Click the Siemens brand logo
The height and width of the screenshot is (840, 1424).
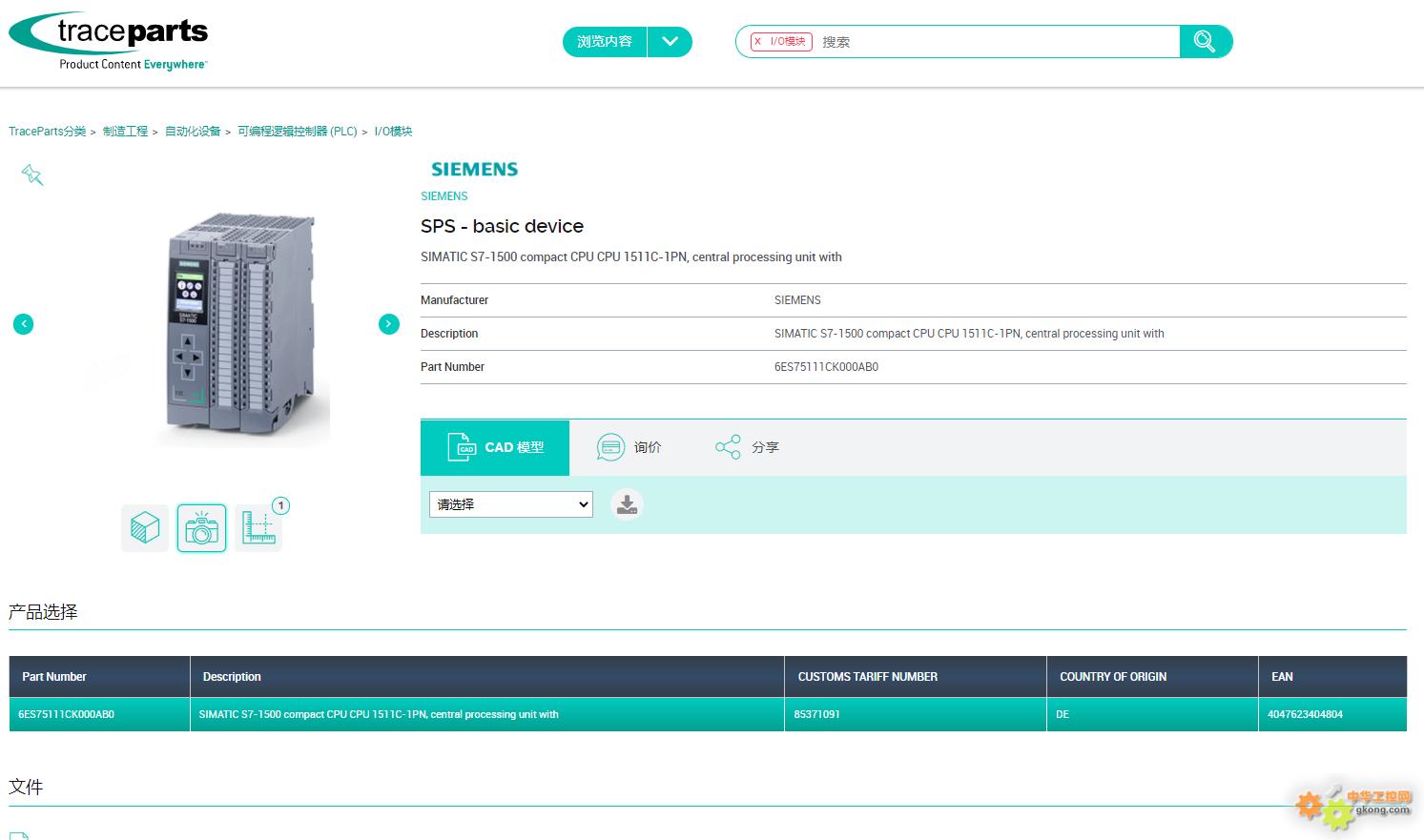[474, 169]
